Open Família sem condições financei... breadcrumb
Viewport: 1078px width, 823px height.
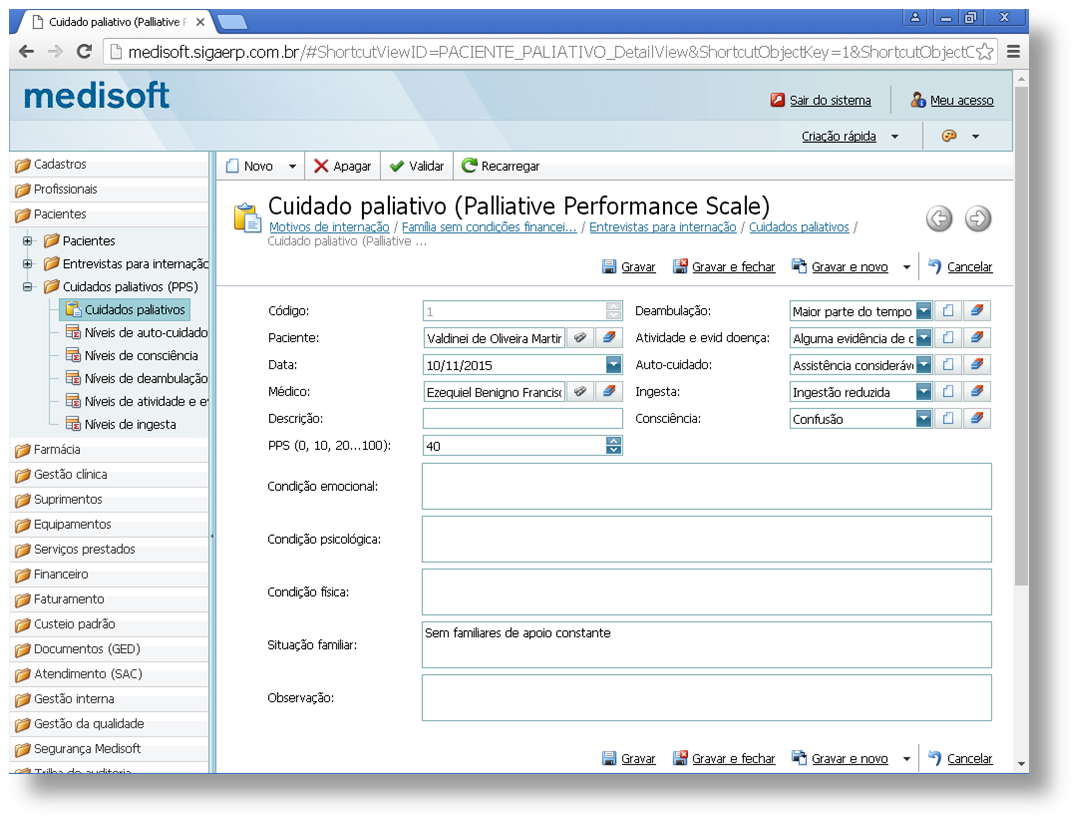[489, 227]
